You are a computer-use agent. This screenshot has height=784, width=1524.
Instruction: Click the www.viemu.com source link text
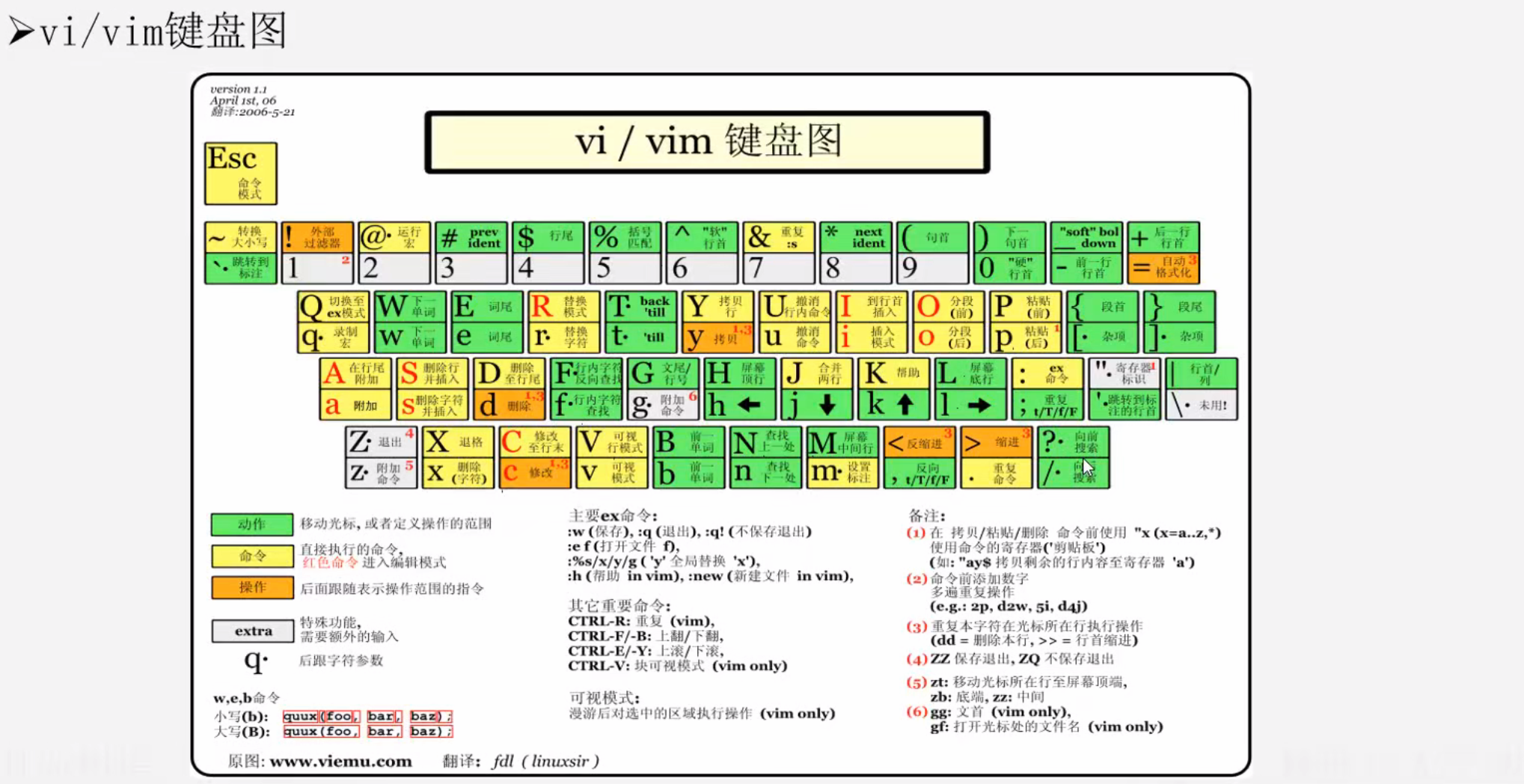340,761
